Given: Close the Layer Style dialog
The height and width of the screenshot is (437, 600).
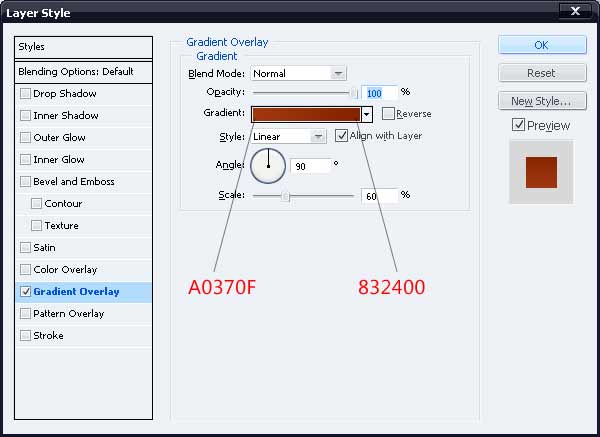Looking at the screenshot, I should pyautogui.click(x=575, y=12).
